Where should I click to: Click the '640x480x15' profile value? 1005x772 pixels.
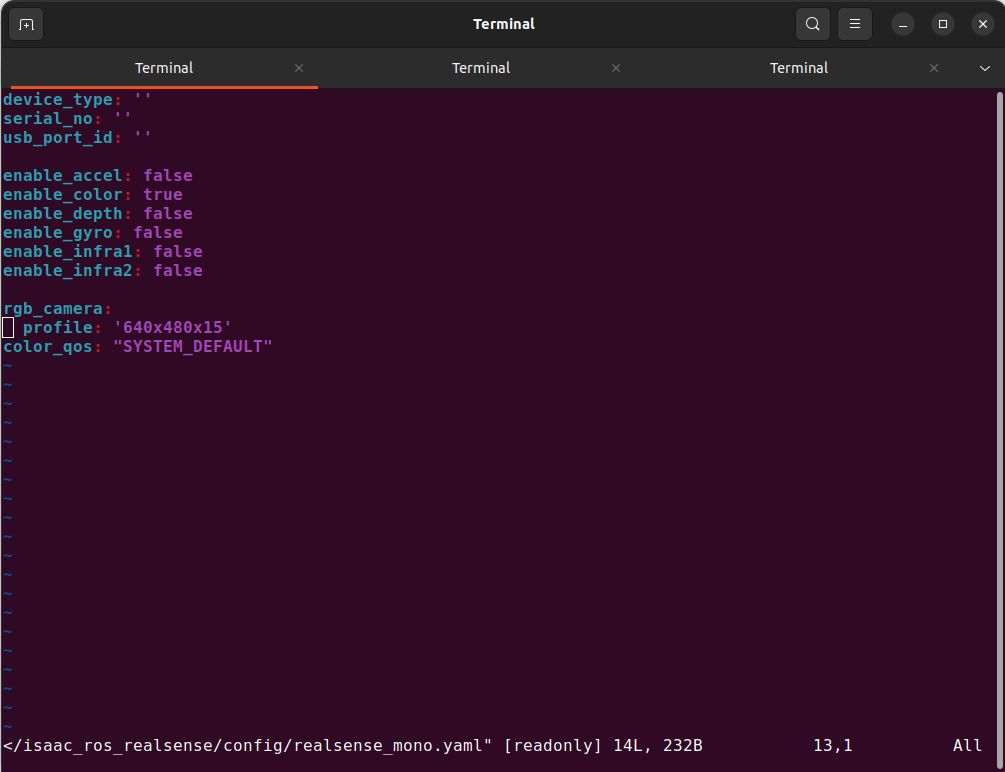pos(172,328)
